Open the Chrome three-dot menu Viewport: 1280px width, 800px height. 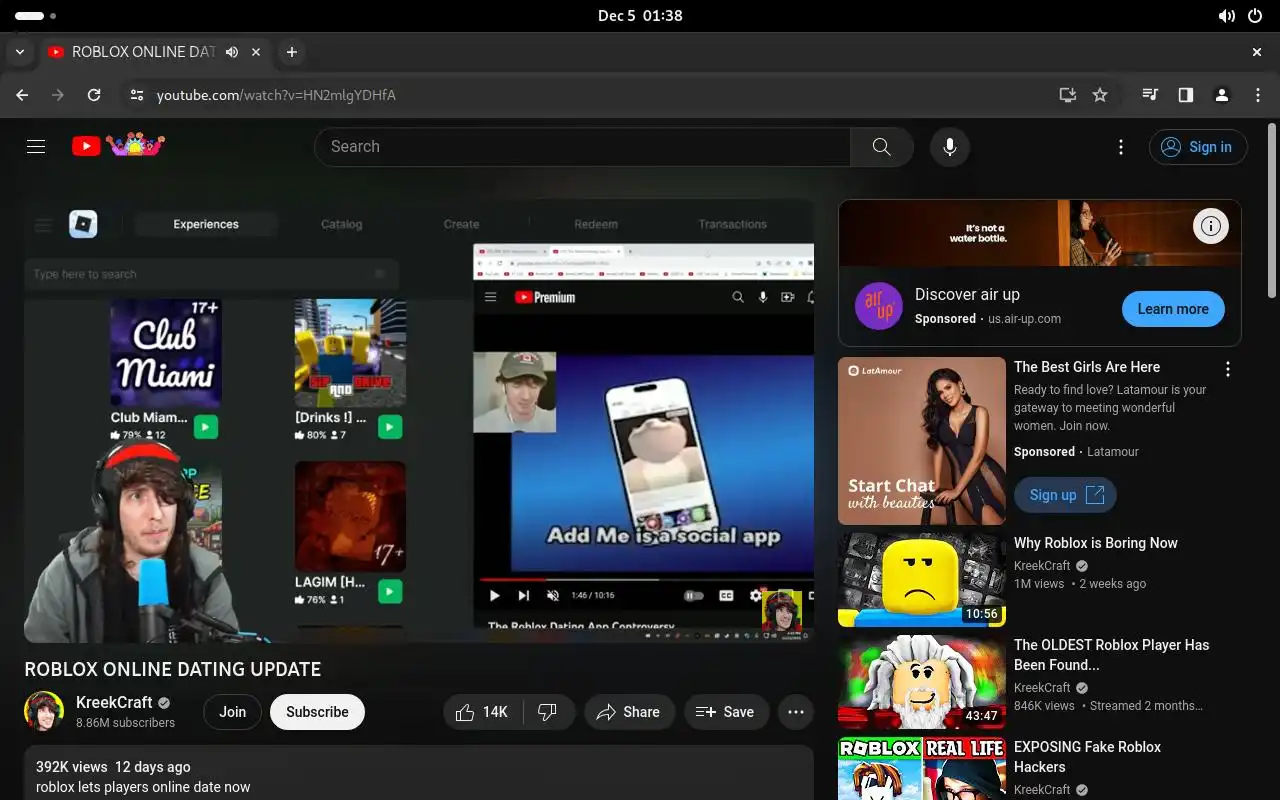point(1257,95)
